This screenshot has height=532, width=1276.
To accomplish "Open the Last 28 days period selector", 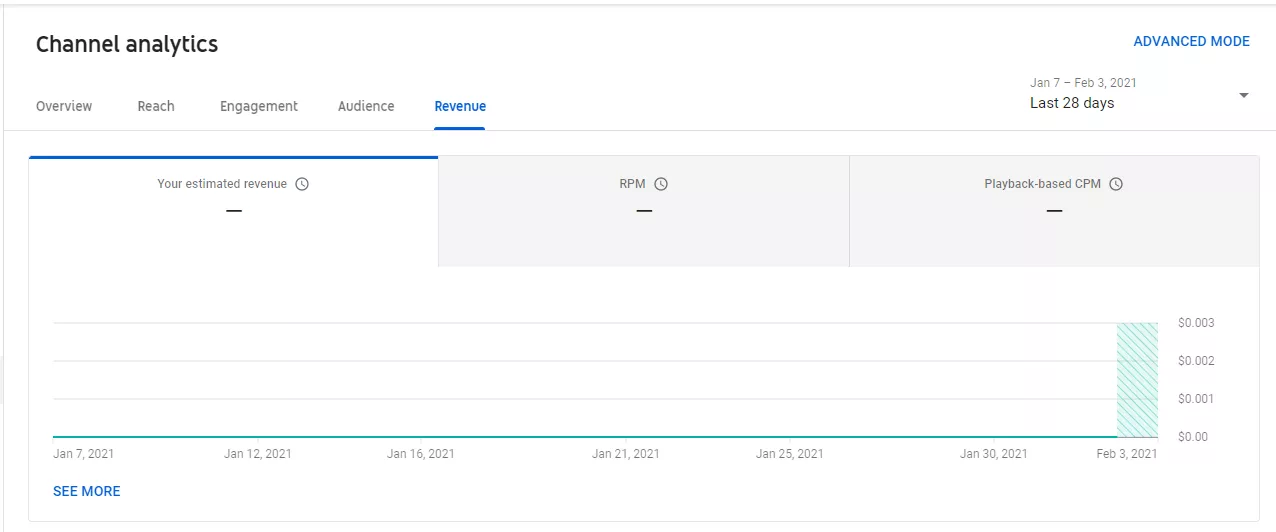I will pos(1072,103).
